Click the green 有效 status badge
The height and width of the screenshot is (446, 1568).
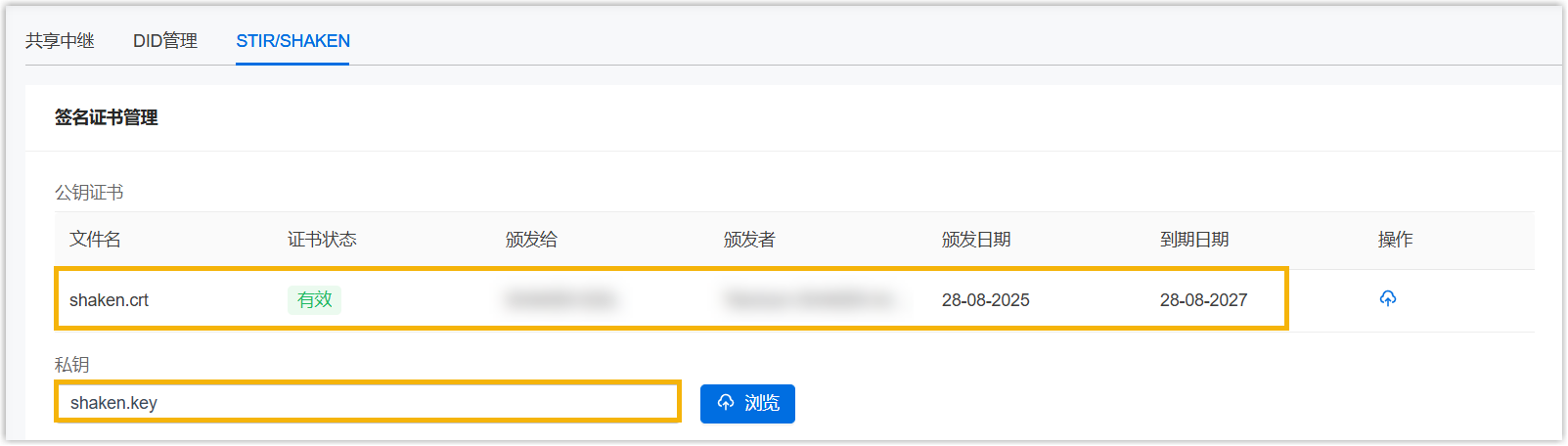[x=314, y=300]
